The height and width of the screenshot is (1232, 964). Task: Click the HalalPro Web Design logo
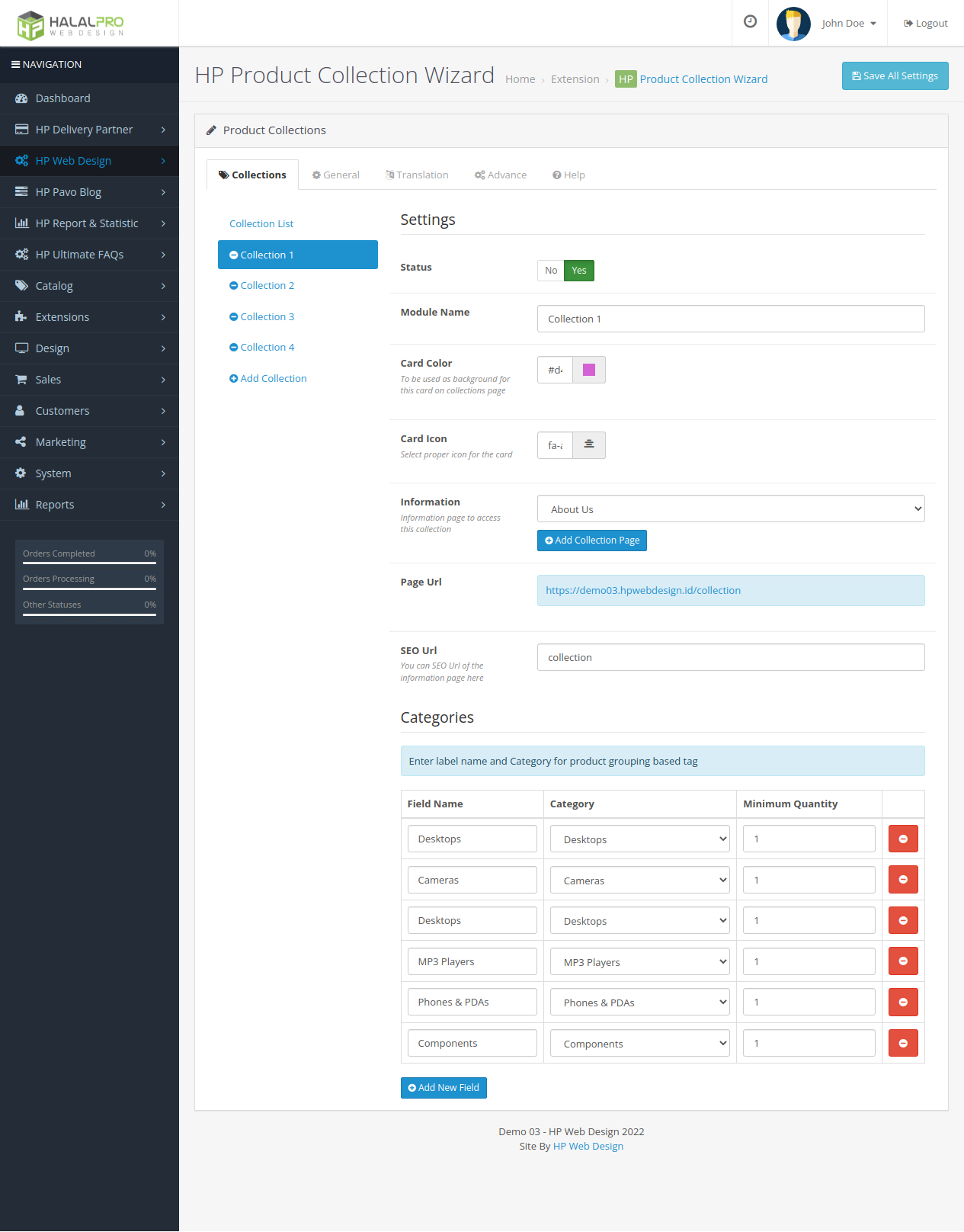[x=71, y=24]
